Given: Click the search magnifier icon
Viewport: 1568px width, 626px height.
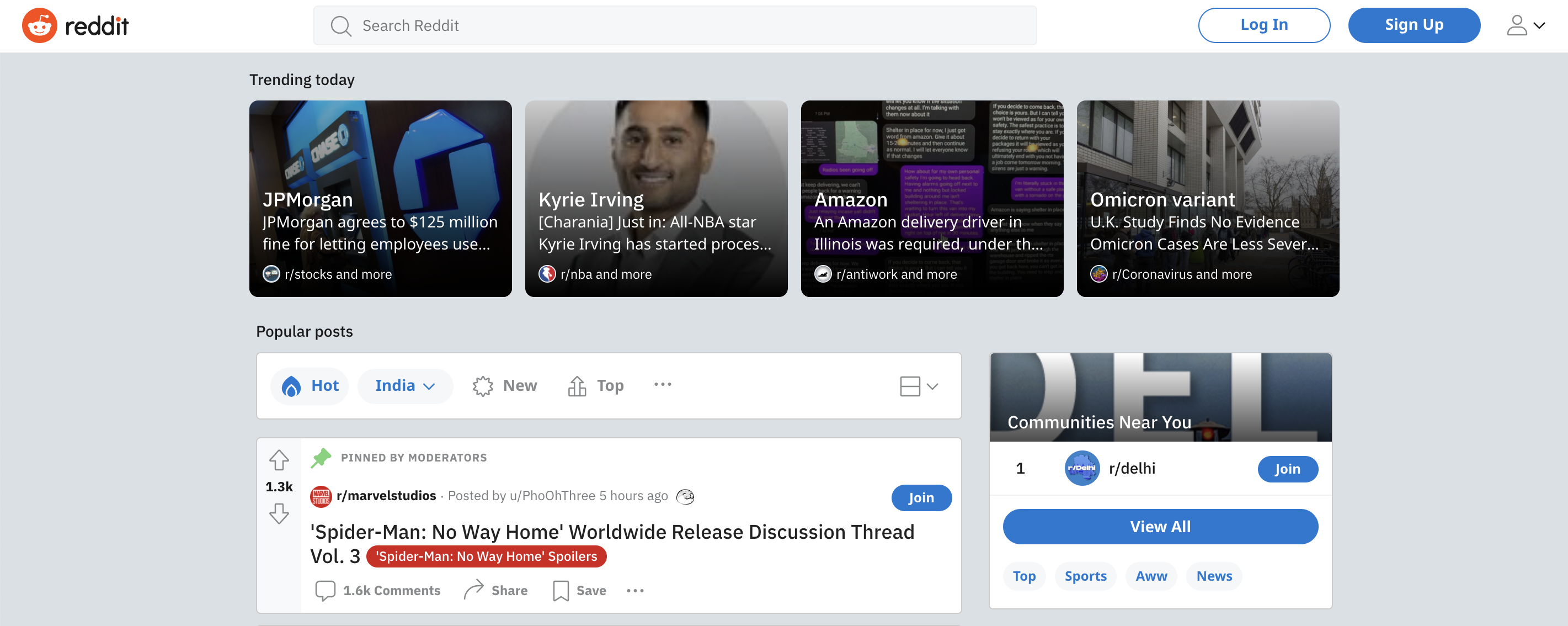Looking at the screenshot, I should coord(341,25).
